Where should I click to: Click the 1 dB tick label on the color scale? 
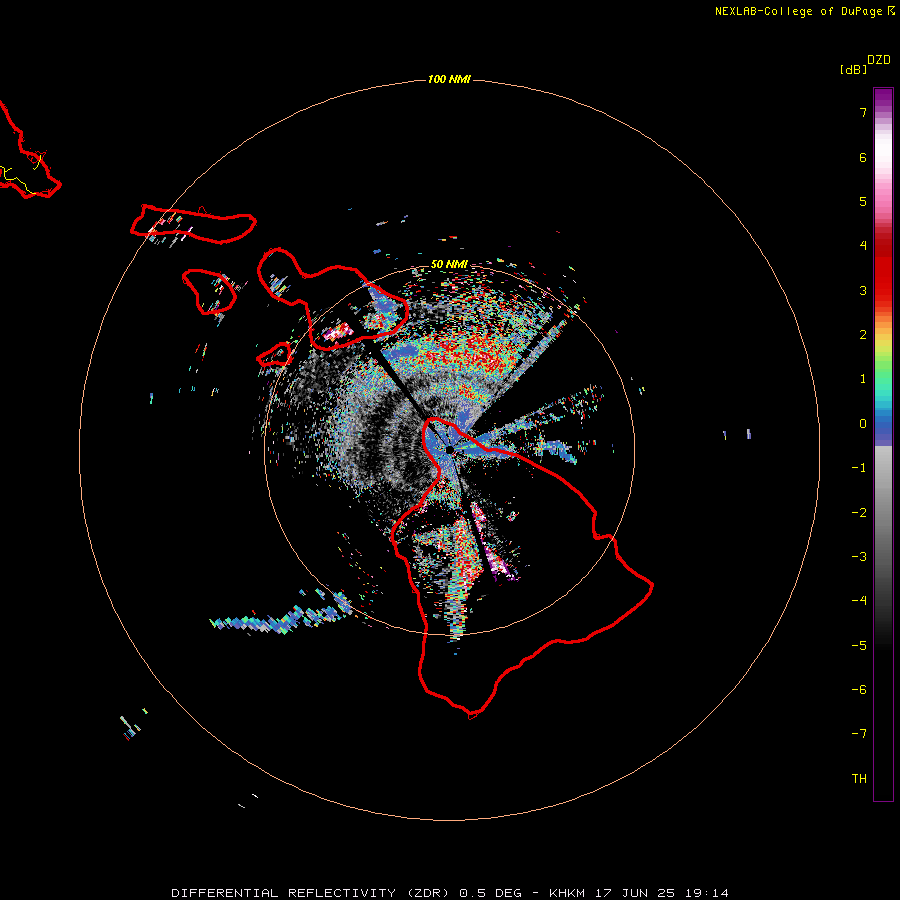point(863,379)
